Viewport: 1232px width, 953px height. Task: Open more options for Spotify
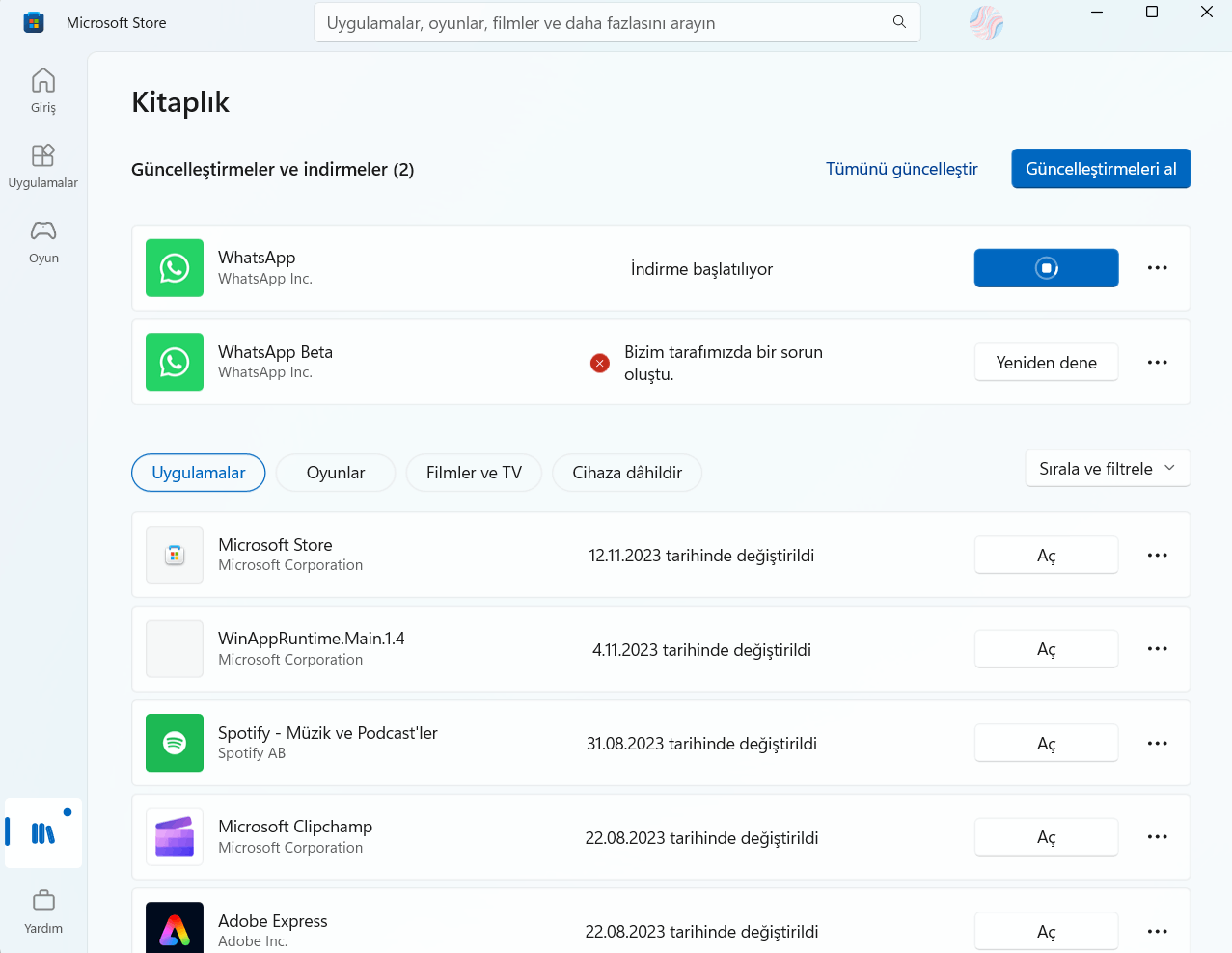pos(1158,743)
